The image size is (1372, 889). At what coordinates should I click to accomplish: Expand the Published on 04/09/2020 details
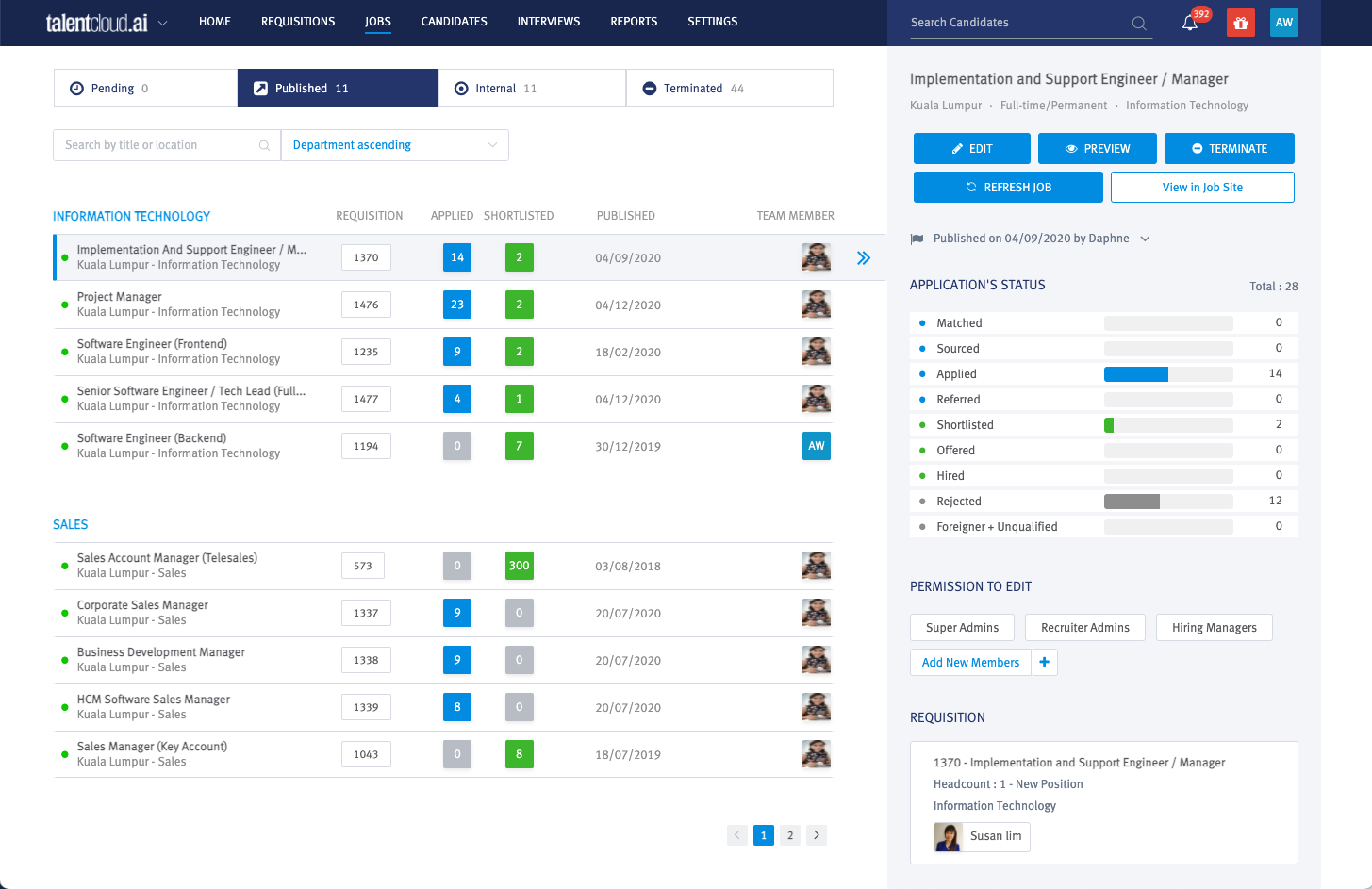click(1145, 239)
